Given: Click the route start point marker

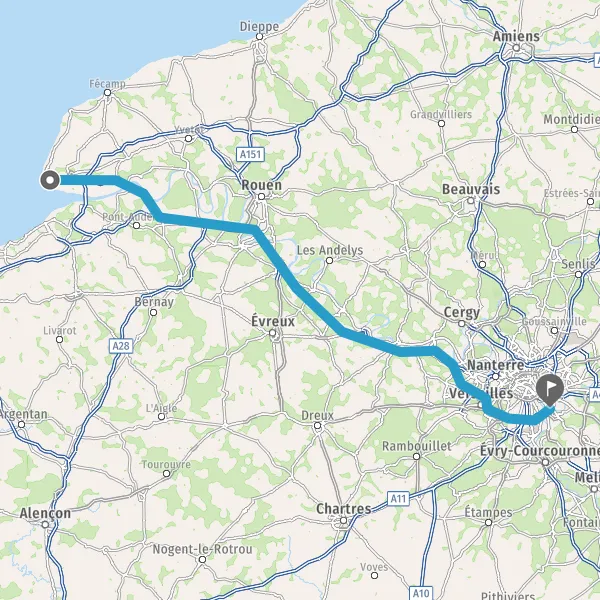Looking at the screenshot, I should click(50, 180).
